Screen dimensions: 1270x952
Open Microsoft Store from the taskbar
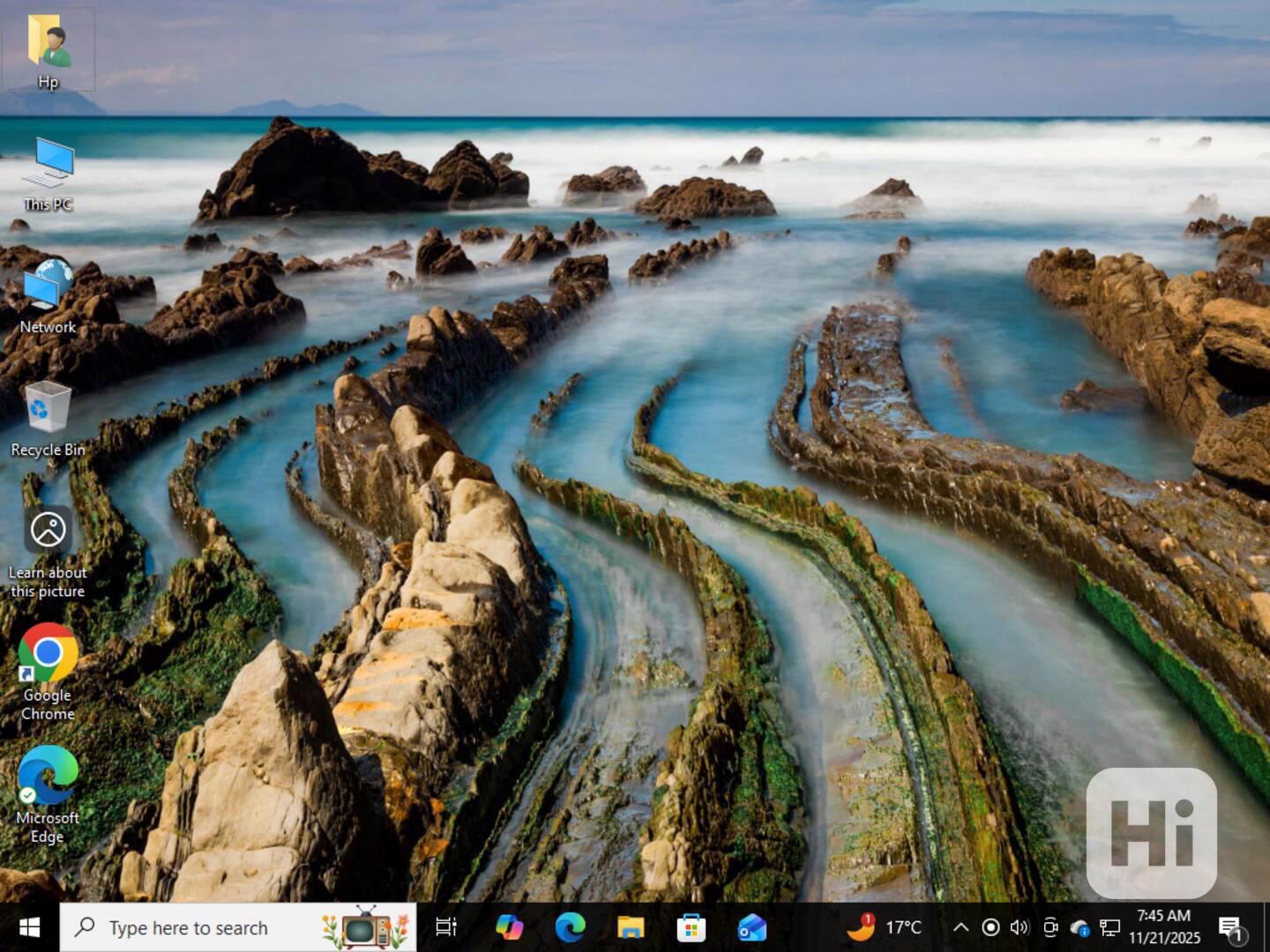point(691,927)
